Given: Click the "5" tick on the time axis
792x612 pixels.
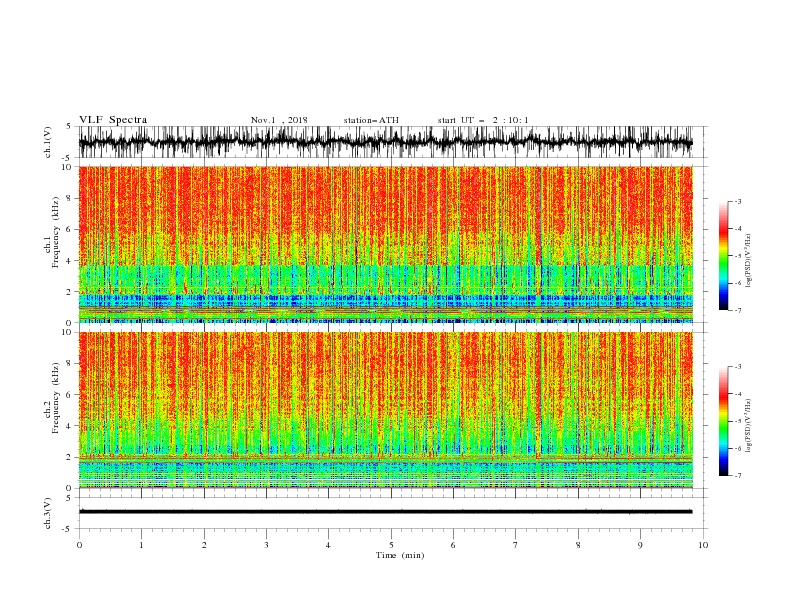Looking at the screenshot, I should pyautogui.click(x=391, y=545).
